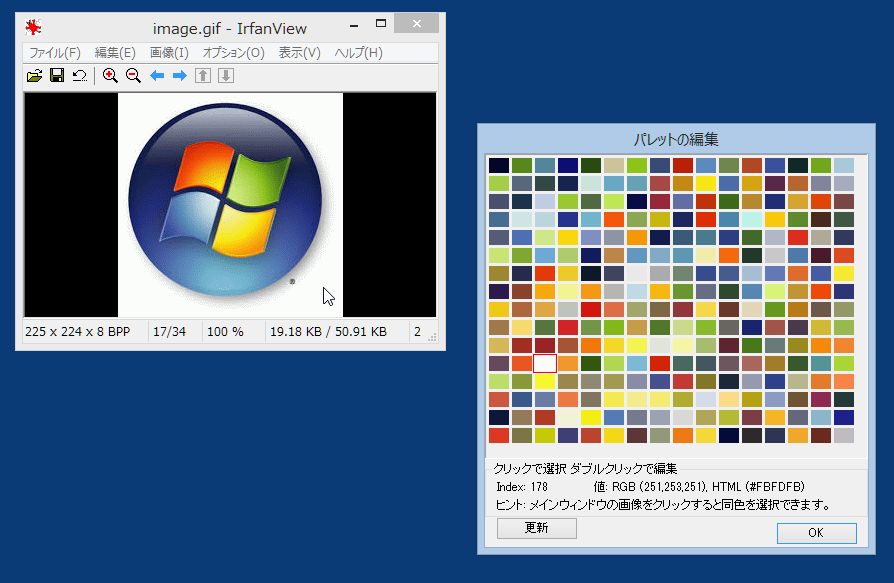The height and width of the screenshot is (583, 894).
Task: Click the resize grip in the IrfanView status bar corner
Action: [432, 337]
